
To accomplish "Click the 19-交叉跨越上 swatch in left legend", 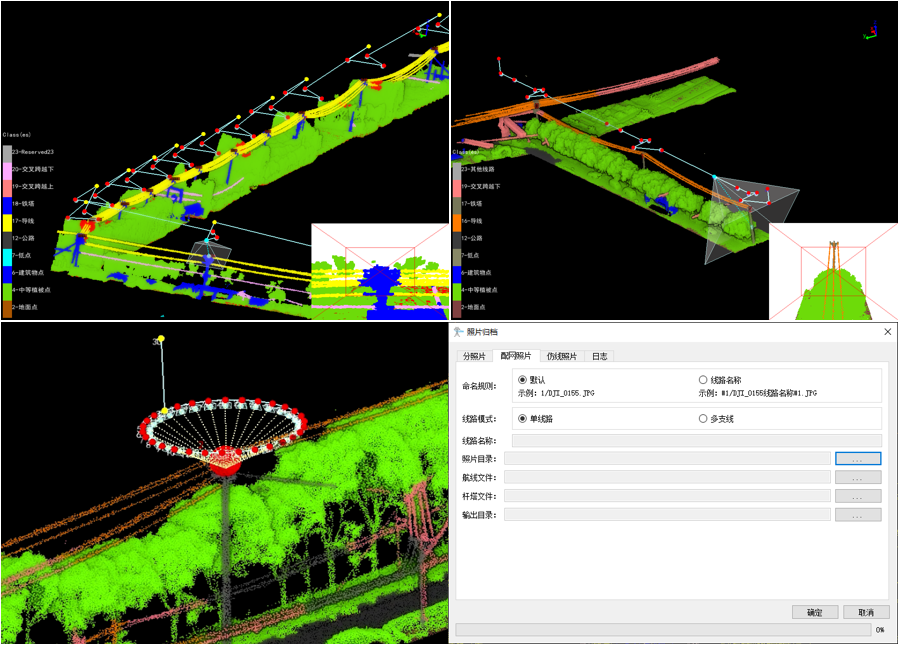I will point(7,188).
